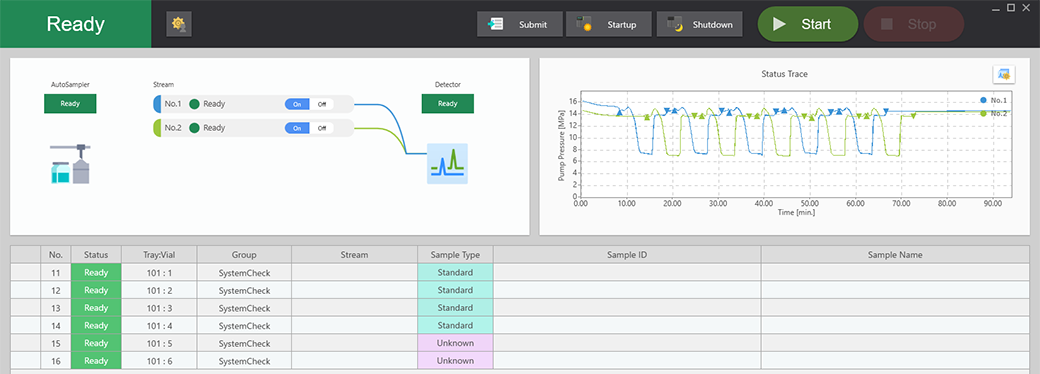This screenshot has width=1040, height=374.
Task: Start the analysis run
Action: click(x=808, y=24)
